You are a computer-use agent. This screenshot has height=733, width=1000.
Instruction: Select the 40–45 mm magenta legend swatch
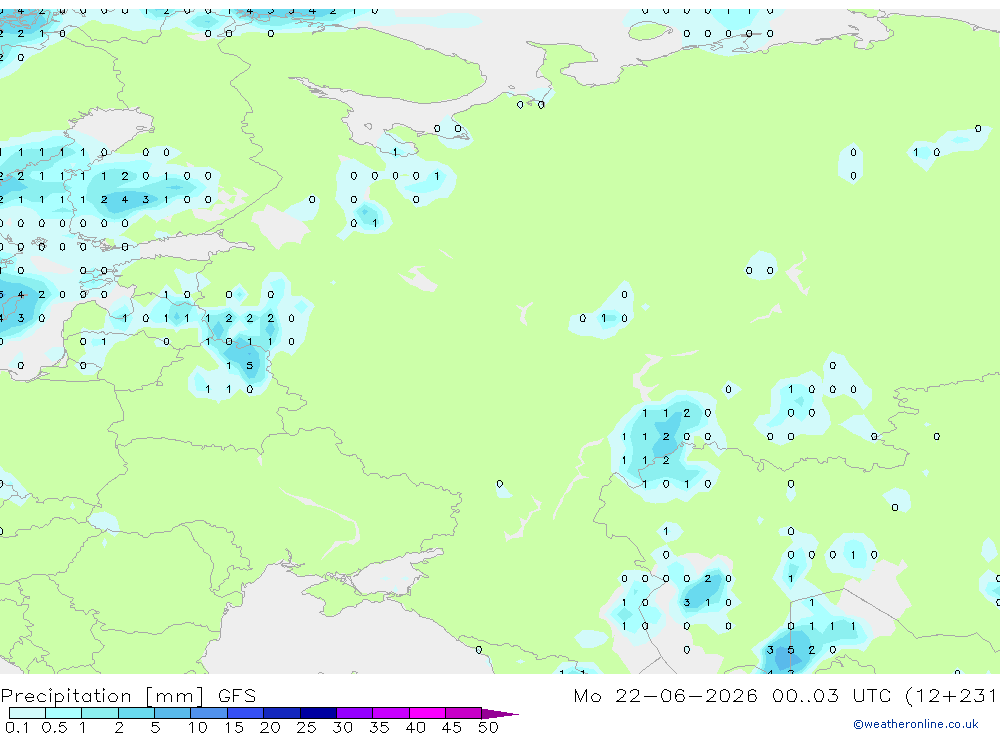pos(427,713)
